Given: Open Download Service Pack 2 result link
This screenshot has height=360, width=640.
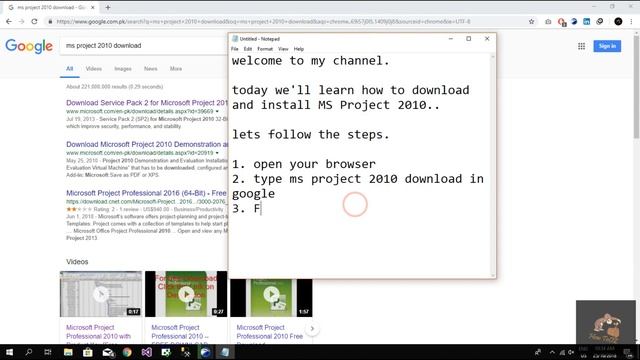Looking at the screenshot, I should [x=147, y=103].
